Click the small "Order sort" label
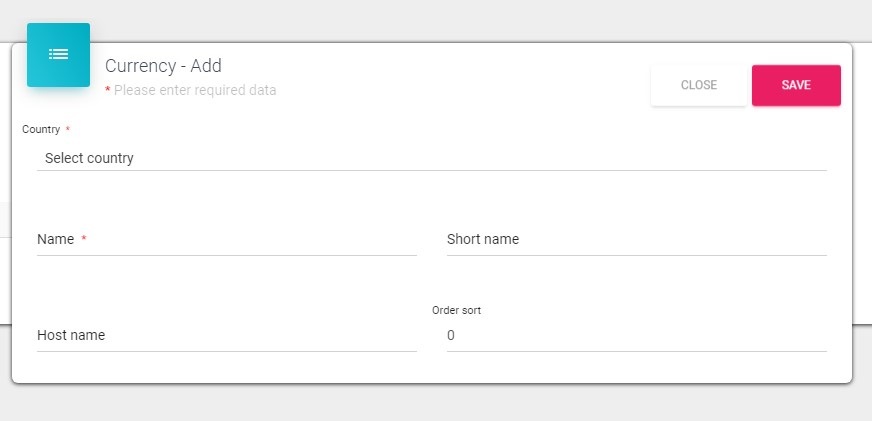This screenshot has width=872, height=421. coord(456,311)
